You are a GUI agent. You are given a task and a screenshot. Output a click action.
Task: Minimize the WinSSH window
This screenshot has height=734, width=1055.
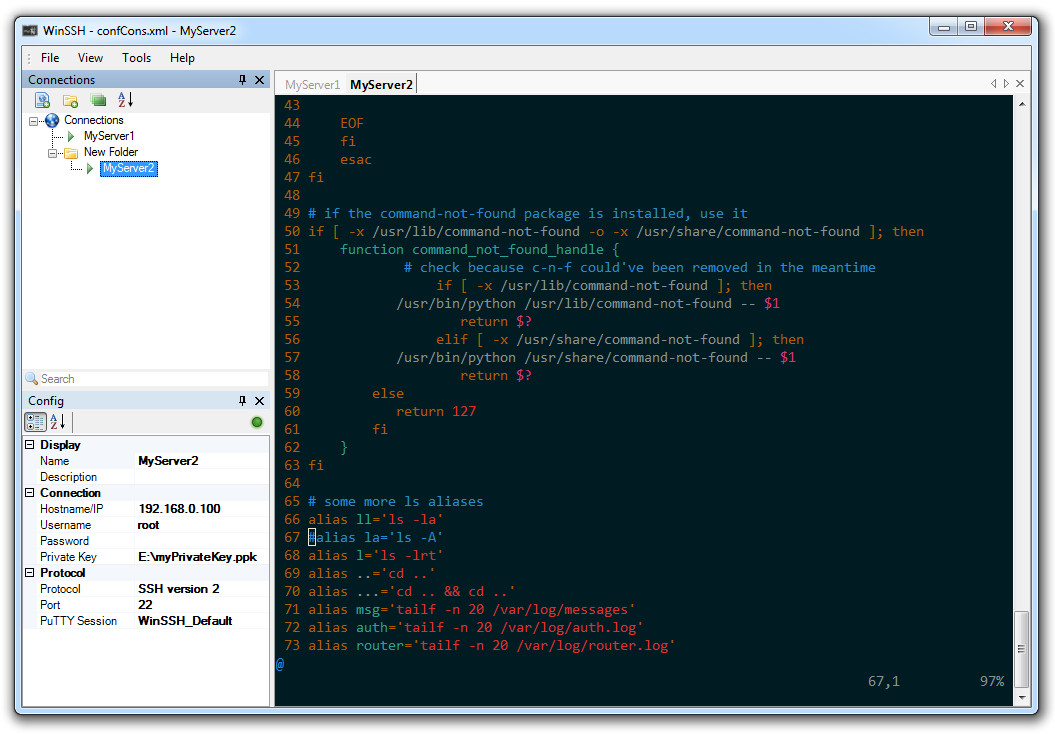[x=944, y=27]
